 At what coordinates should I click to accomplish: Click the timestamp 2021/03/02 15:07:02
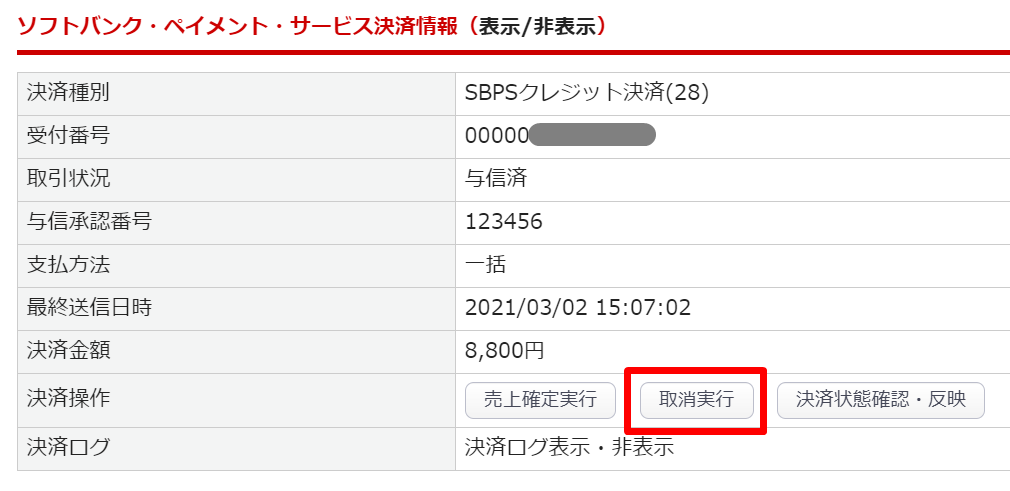click(578, 308)
